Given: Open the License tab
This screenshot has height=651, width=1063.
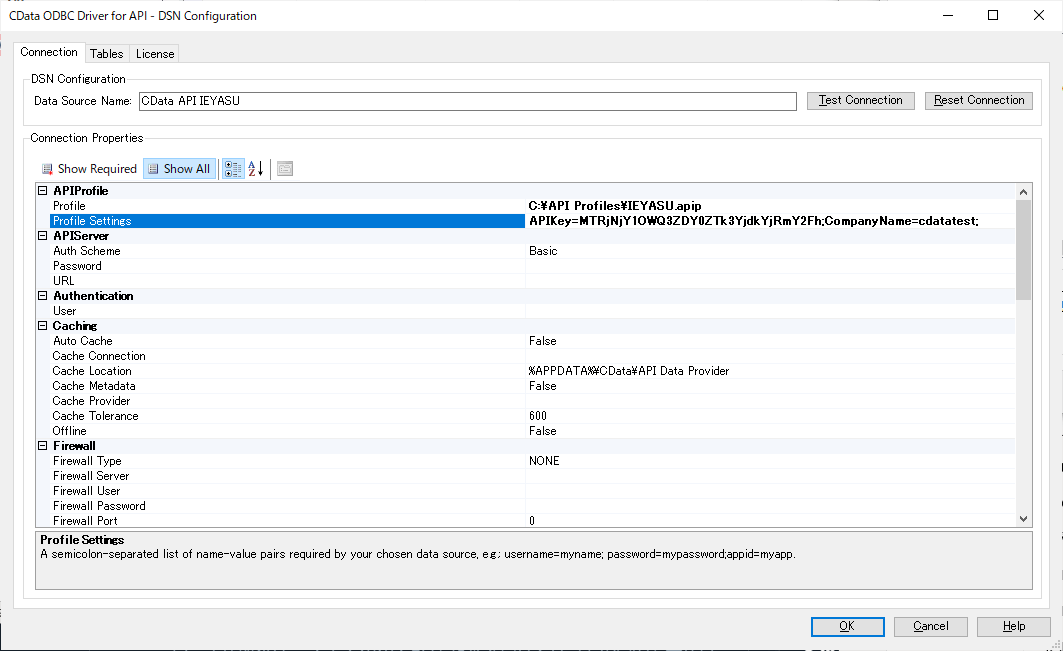Looking at the screenshot, I should click(x=155, y=54).
